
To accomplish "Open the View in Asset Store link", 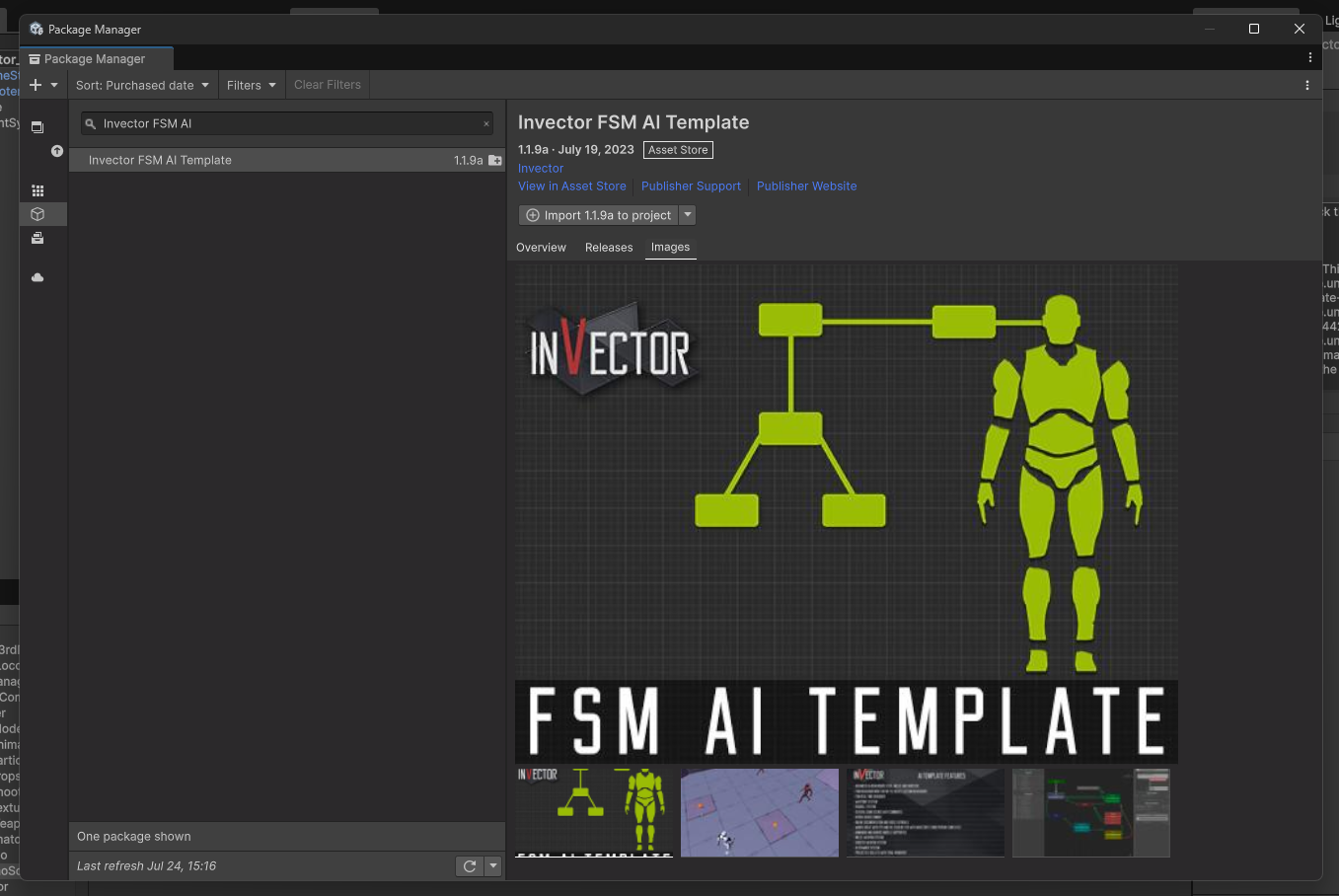I will point(572,187).
